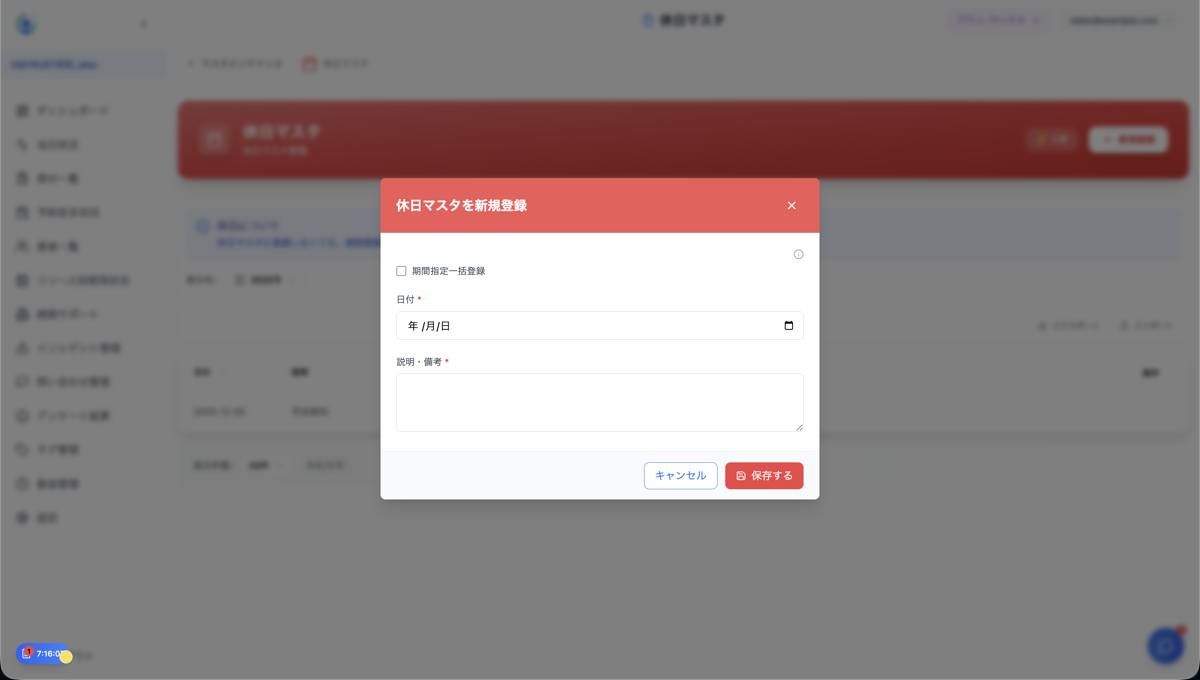Click the back arrow in the breadcrumb
Image resolution: width=1200 pixels, height=680 pixels.
[x=190, y=63]
